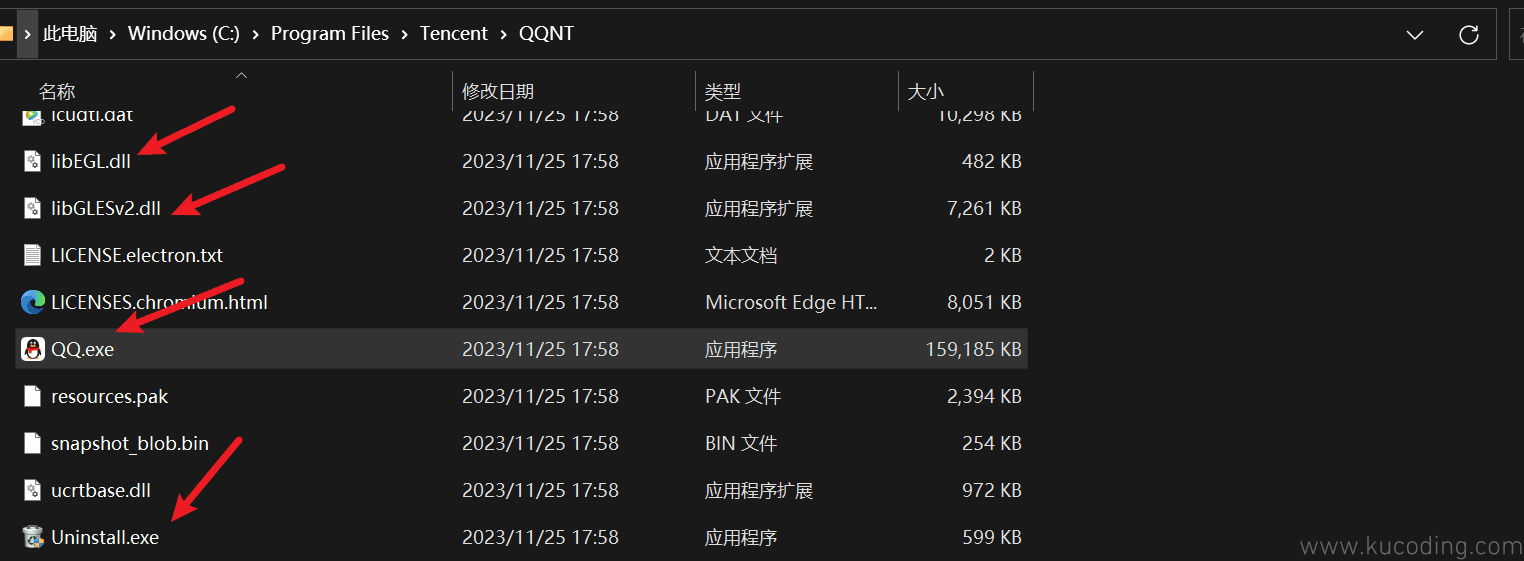Go to Windows (C:) in breadcrumb
Image resolution: width=1524 pixels, height=561 pixels.
click(x=184, y=34)
